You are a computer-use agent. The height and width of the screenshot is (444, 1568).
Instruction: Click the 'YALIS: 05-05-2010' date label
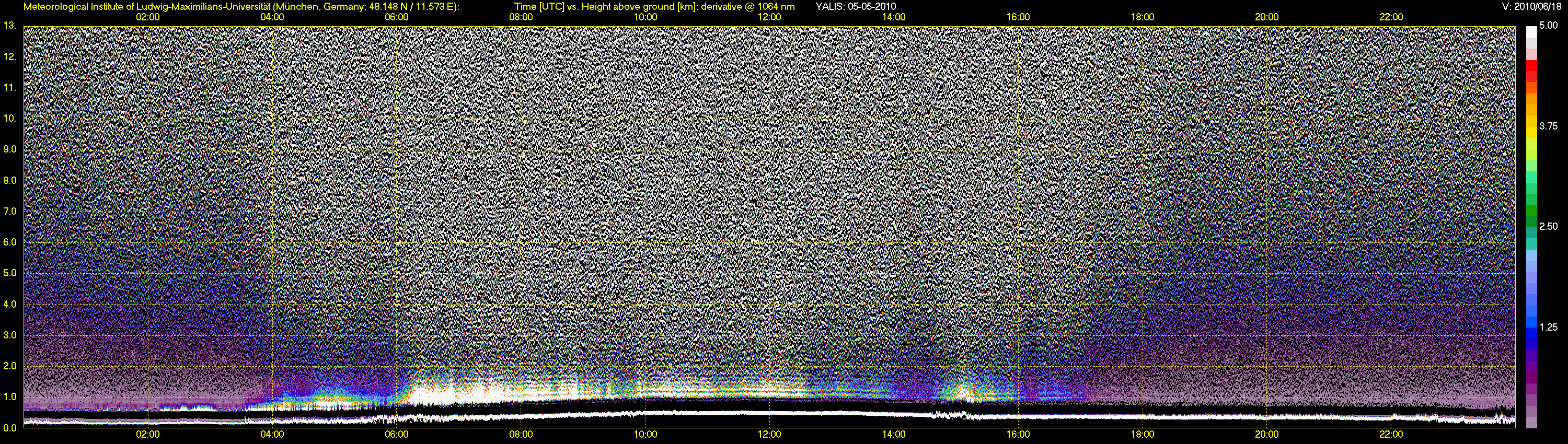[x=855, y=7]
